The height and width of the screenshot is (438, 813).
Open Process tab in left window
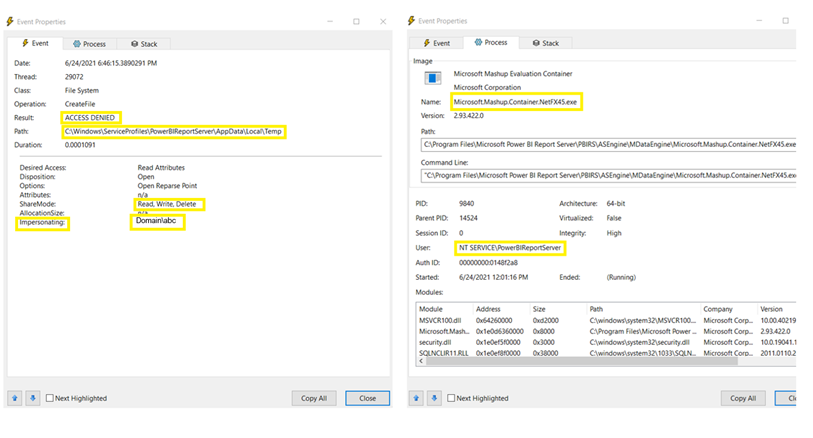coord(89,44)
